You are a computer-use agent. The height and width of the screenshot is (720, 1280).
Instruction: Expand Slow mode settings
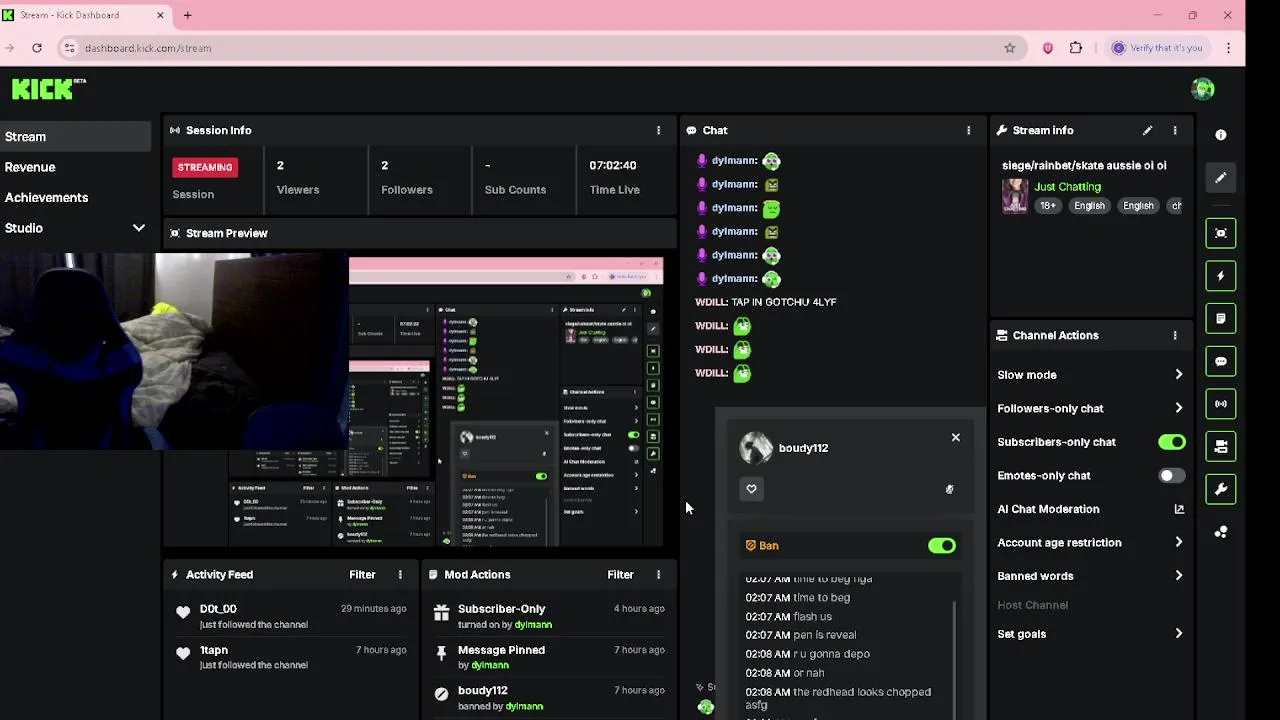click(1178, 375)
